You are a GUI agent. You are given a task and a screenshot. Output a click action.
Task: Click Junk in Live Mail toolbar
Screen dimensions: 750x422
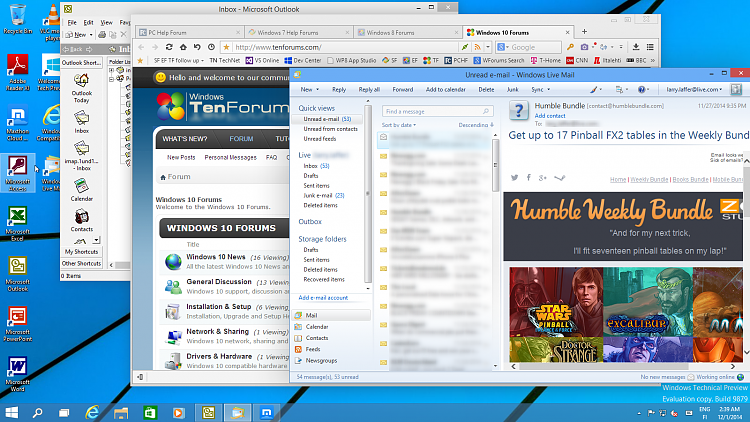point(512,89)
